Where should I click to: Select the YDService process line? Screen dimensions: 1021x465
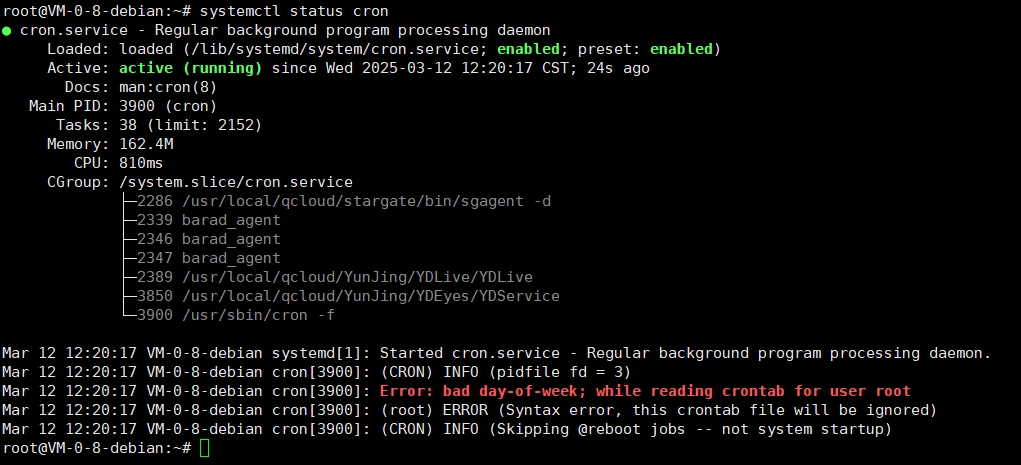coord(348,296)
